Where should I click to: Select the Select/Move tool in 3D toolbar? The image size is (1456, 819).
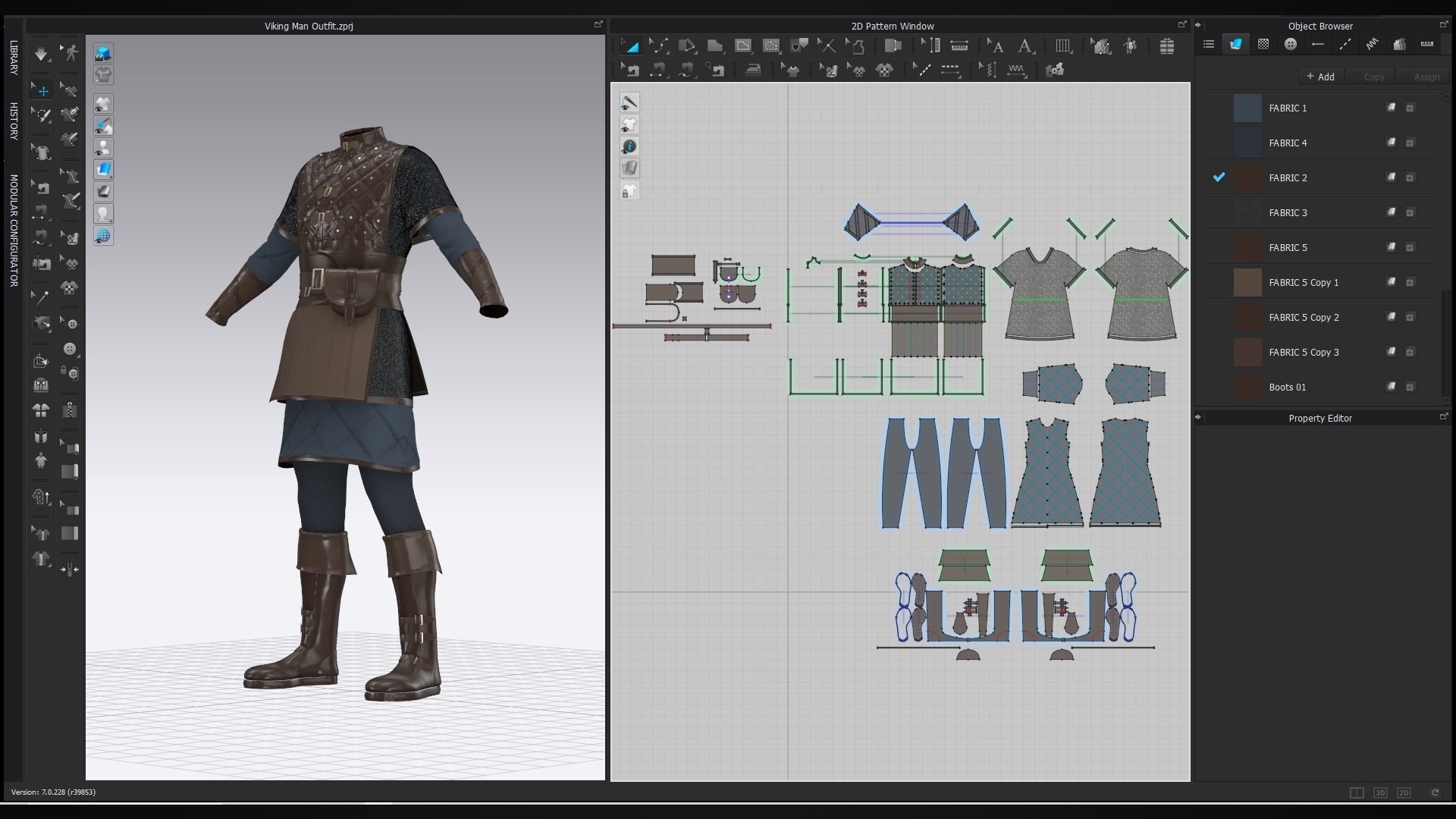[41, 90]
